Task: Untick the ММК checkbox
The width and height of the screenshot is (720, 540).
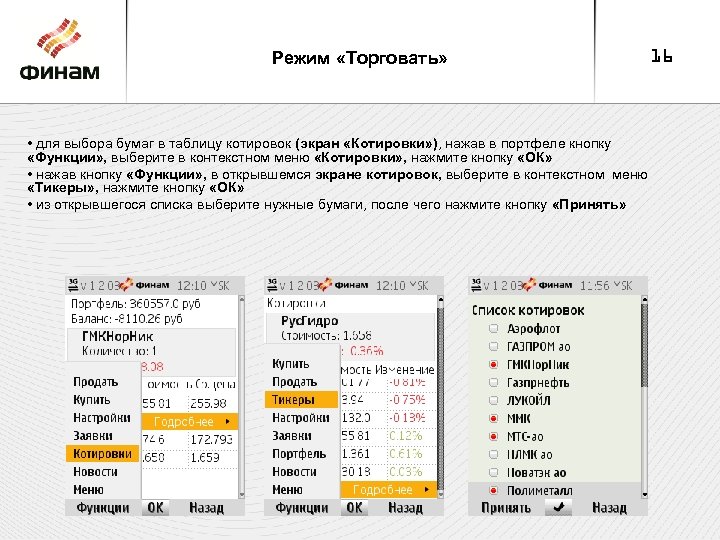Action: [493, 418]
